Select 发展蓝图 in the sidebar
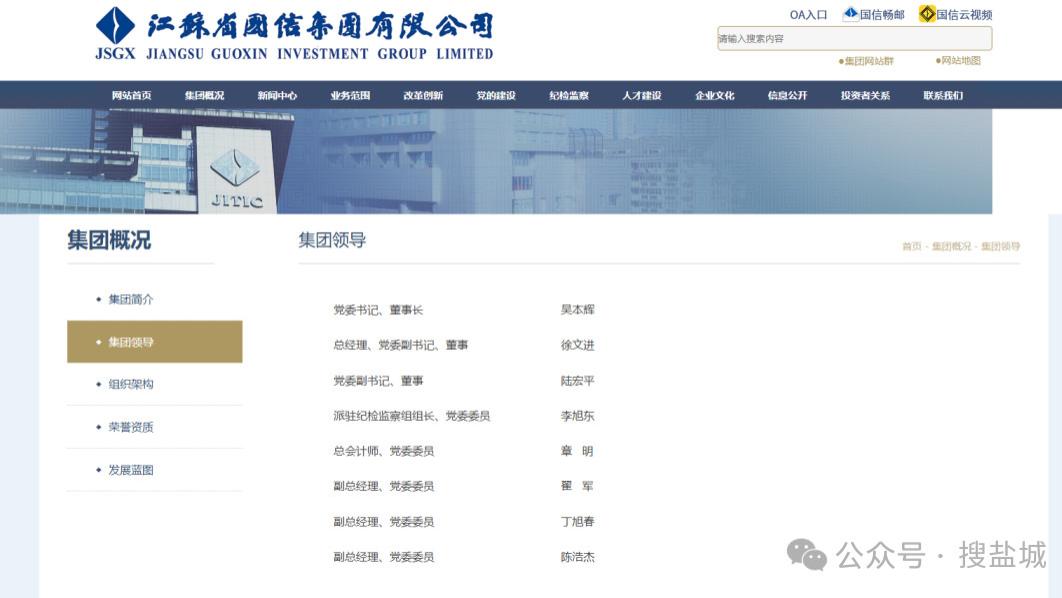The image size is (1062, 598). point(131,470)
